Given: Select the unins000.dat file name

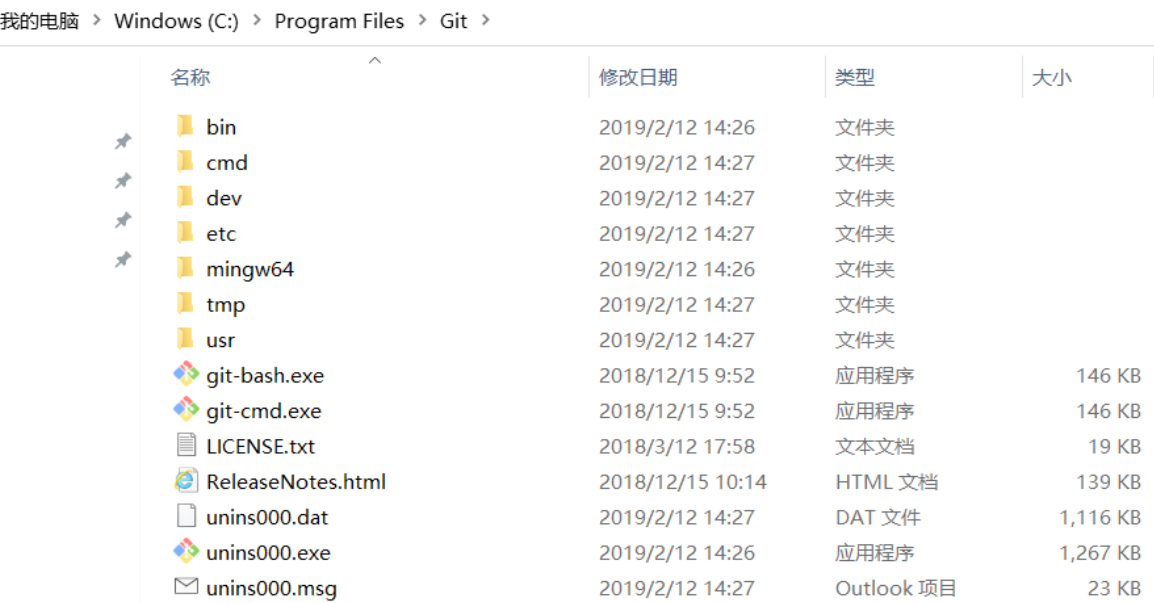Looking at the screenshot, I should coord(267,517).
